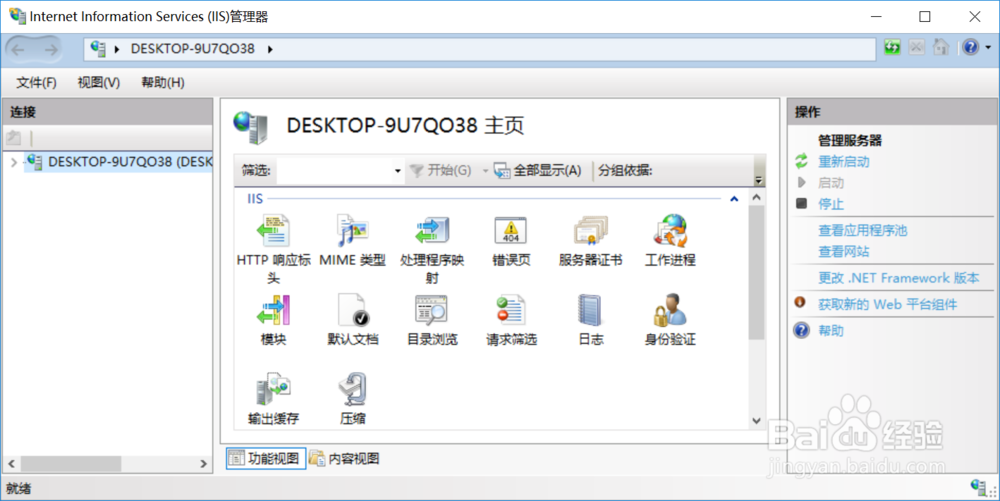Open the 服务器证书 icon

click(591, 231)
